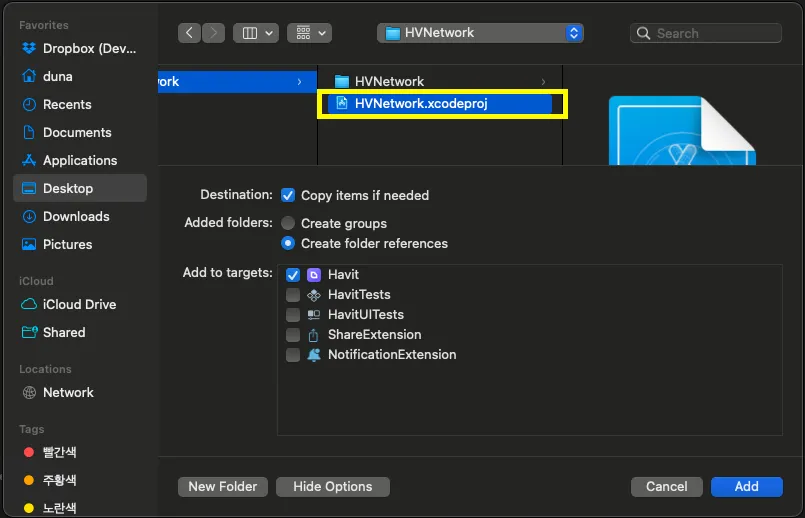Viewport: 805px width, 518px height.
Task: Select Create groups radio button
Action: [288, 223]
